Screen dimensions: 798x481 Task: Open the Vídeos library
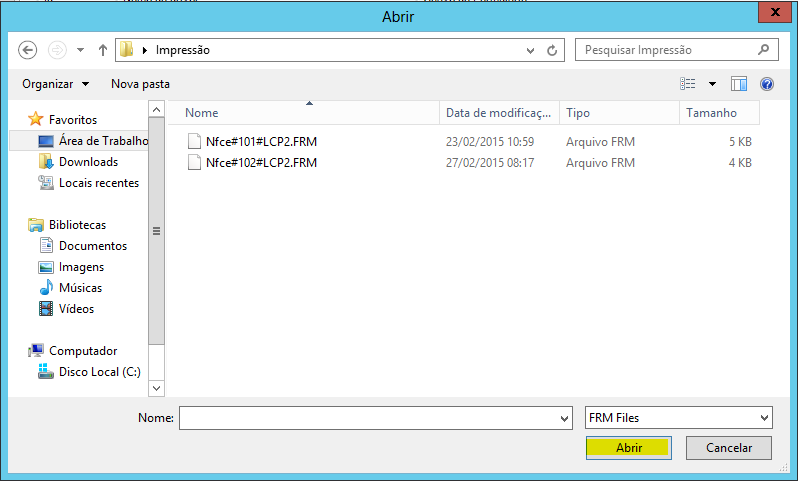(x=76, y=309)
